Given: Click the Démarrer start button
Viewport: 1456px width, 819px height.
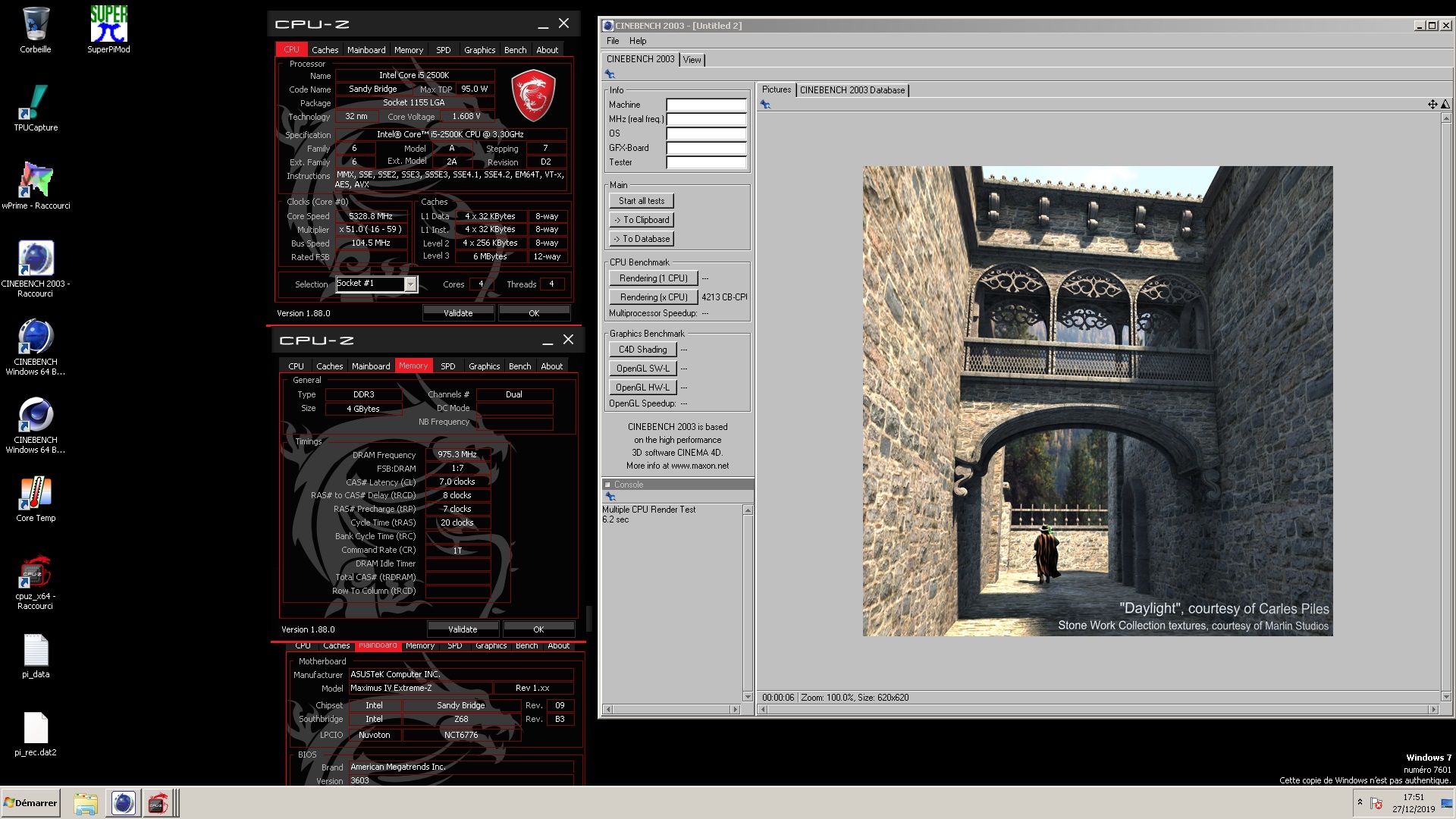Looking at the screenshot, I should pyautogui.click(x=30, y=803).
